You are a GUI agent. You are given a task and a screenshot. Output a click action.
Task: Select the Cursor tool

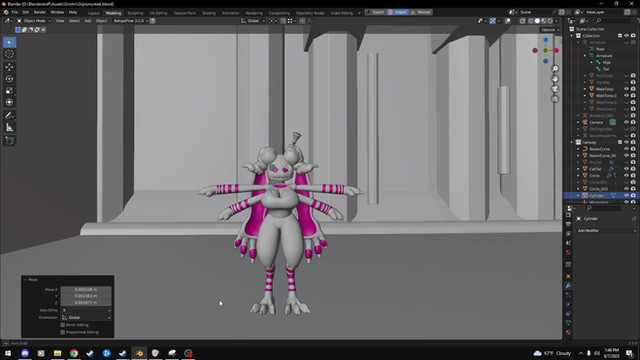click(x=9, y=54)
